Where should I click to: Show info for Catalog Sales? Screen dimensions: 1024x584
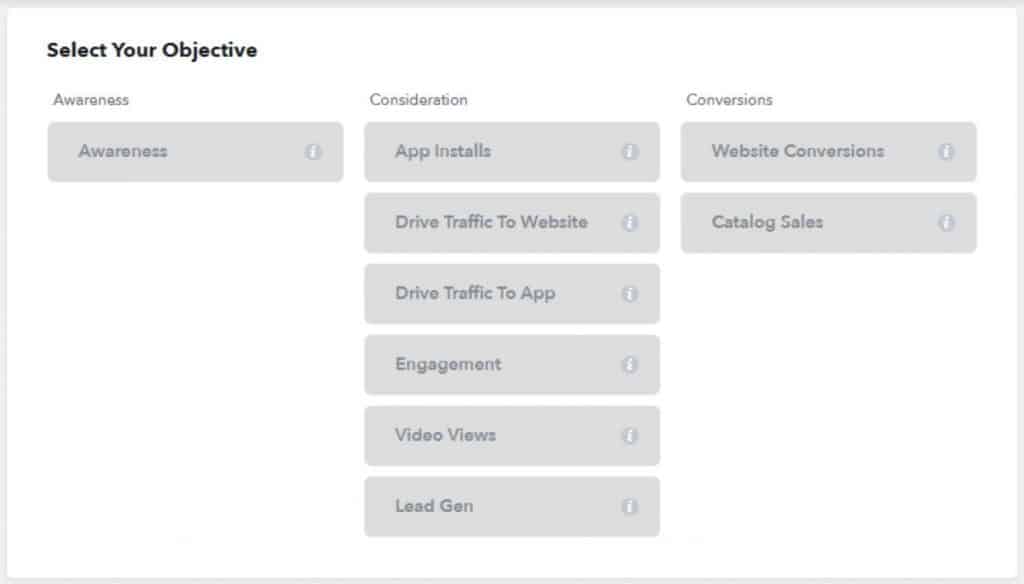946,223
